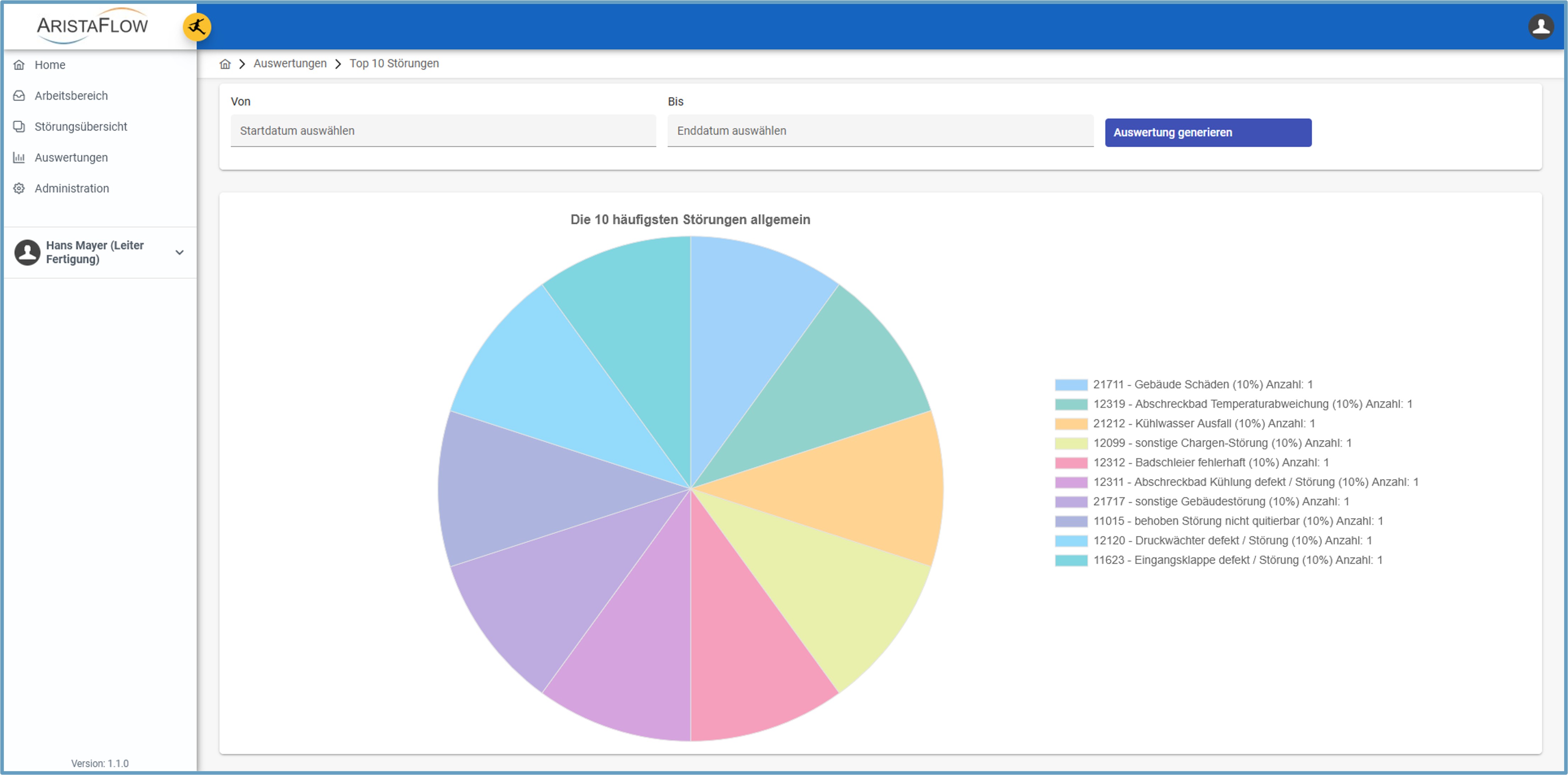Click the Administration gear icon
The height and width of the screenshot is (775, 1568).
point(20,189)
